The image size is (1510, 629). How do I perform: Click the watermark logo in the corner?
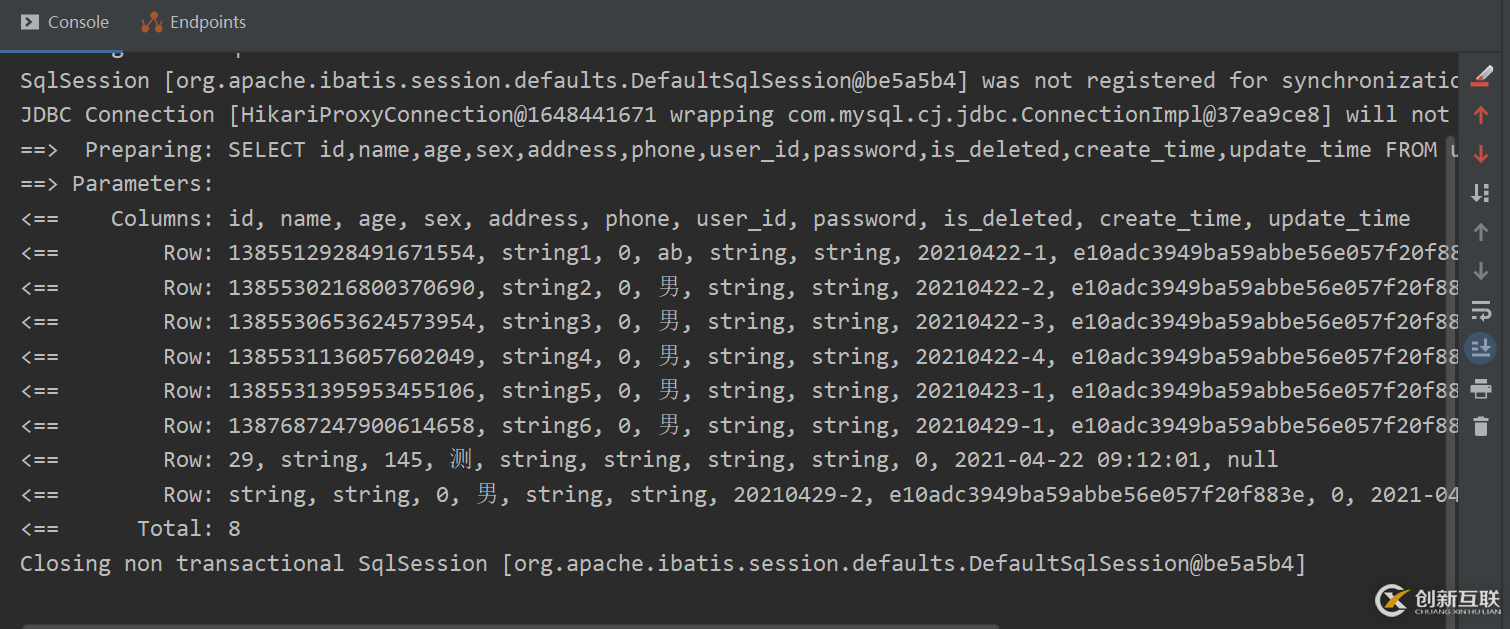click(1438, 599)
